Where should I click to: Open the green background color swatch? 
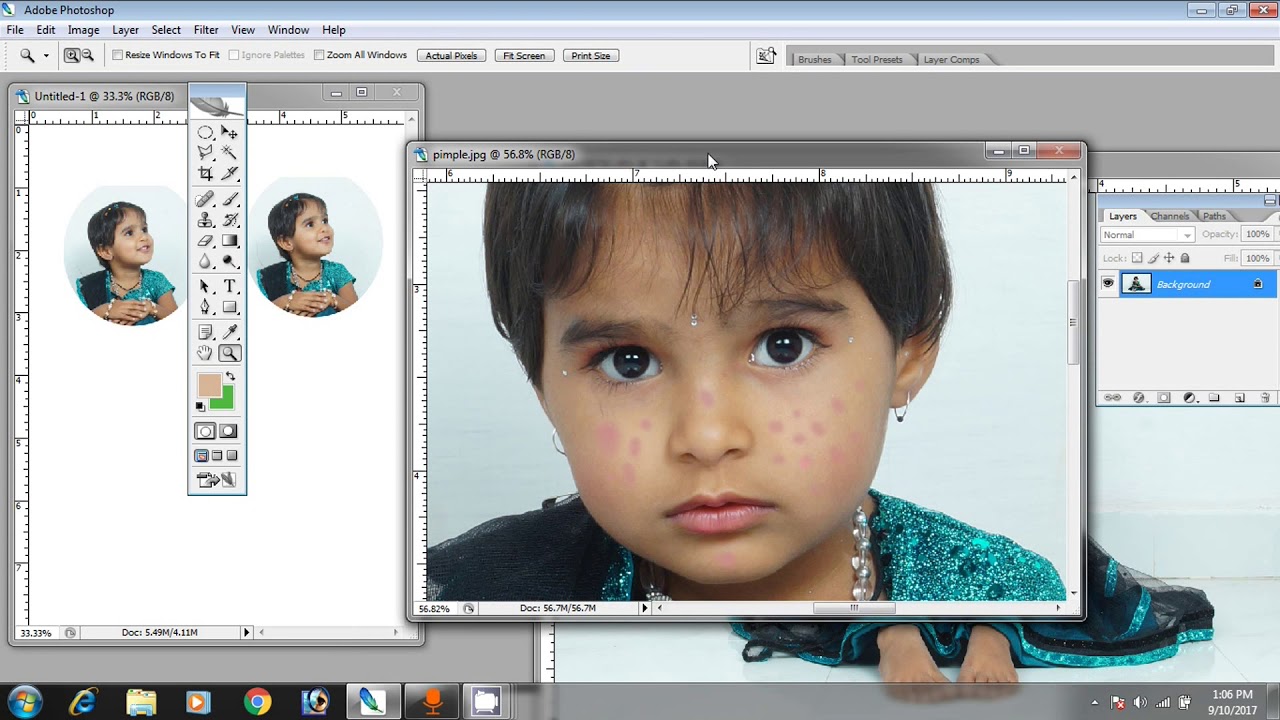point(226,401)
